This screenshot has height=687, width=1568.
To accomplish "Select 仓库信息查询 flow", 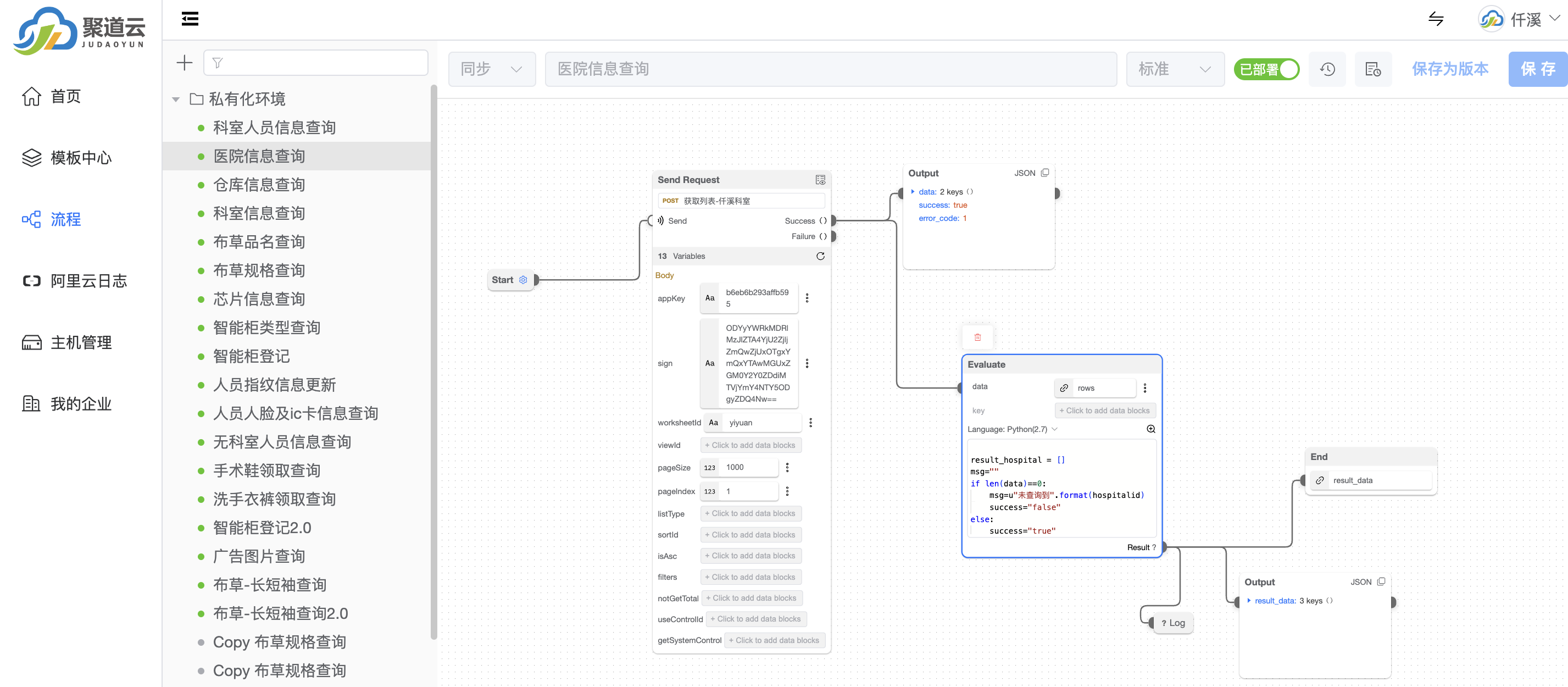I will tap(259, 185).
